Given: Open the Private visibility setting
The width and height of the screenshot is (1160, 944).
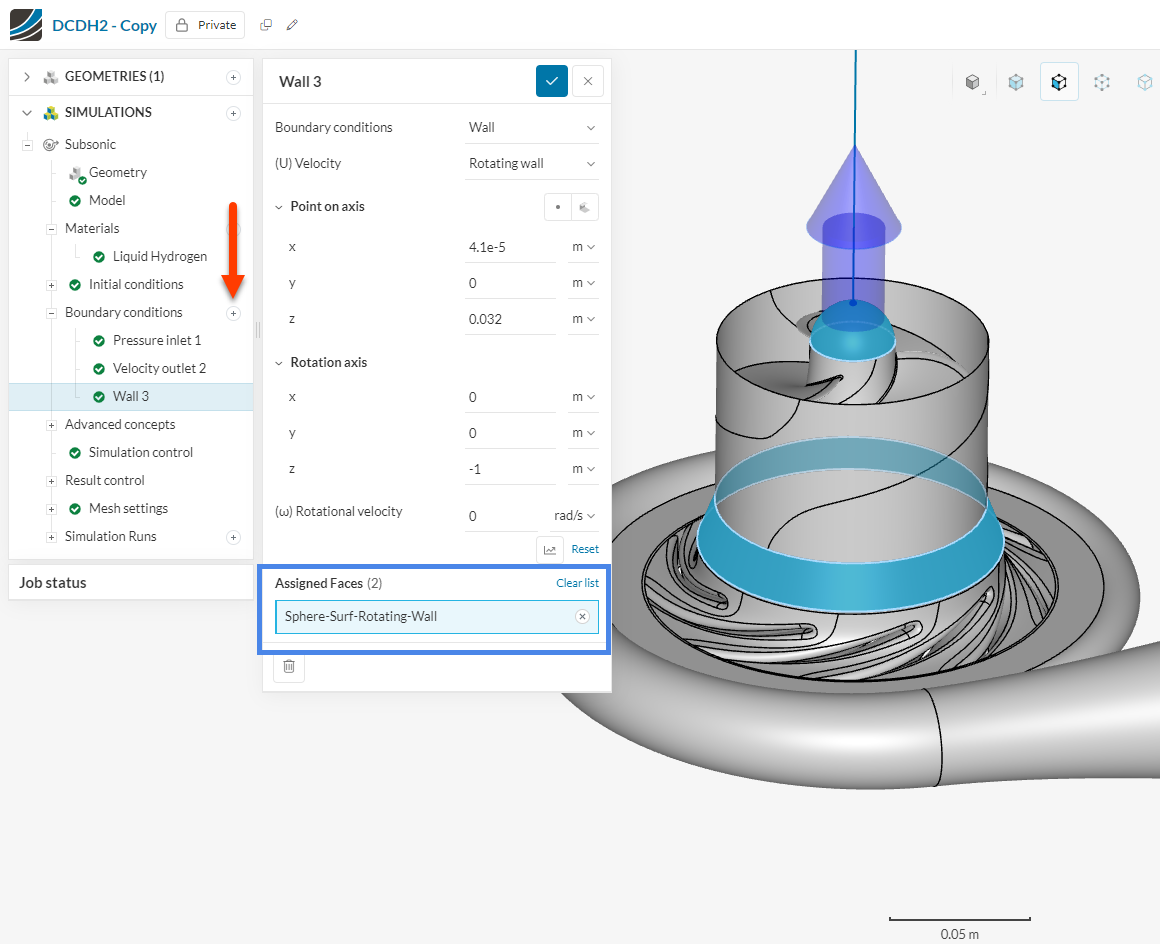Looking at the screenshot, I should pos(204,24).
